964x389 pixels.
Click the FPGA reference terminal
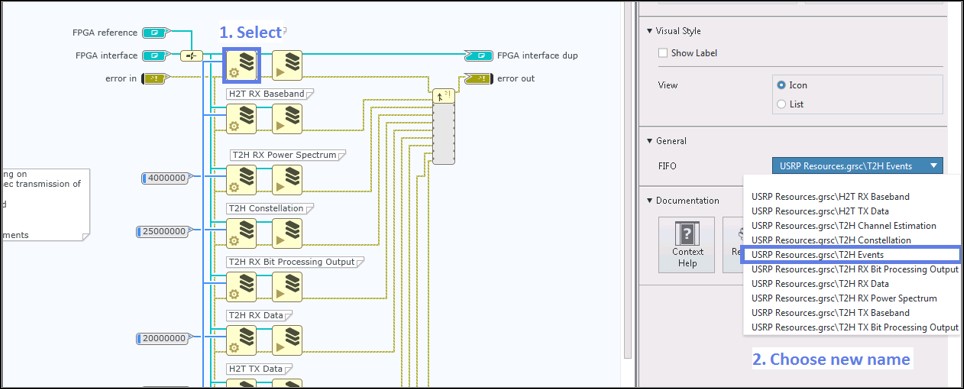click(154, 32)
